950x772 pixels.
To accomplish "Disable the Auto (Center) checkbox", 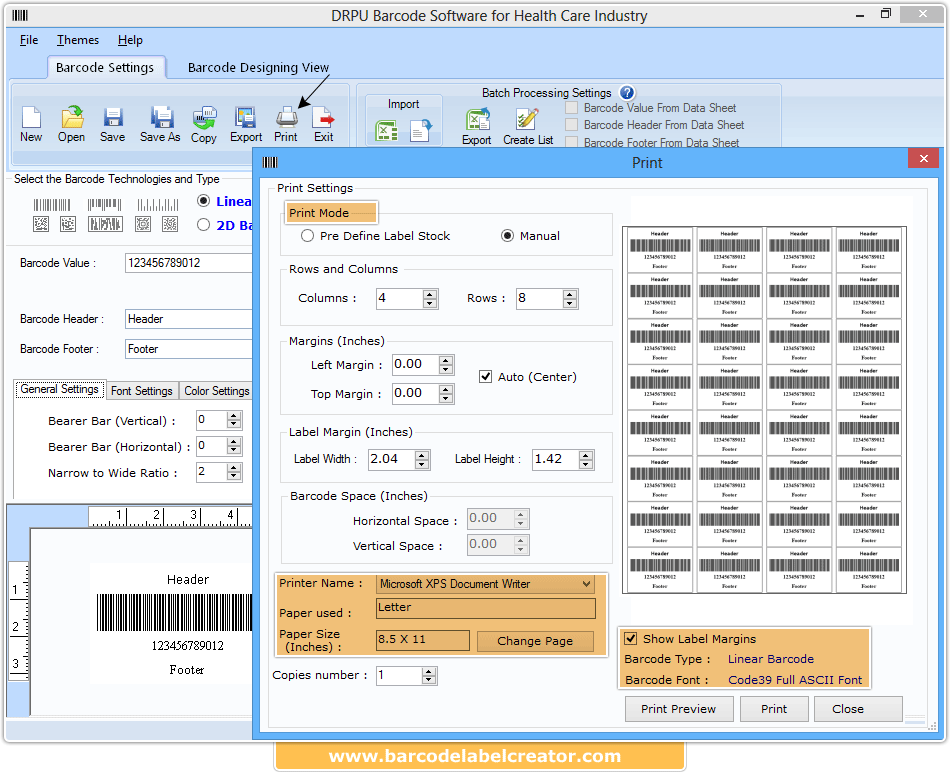I will 485,377.
